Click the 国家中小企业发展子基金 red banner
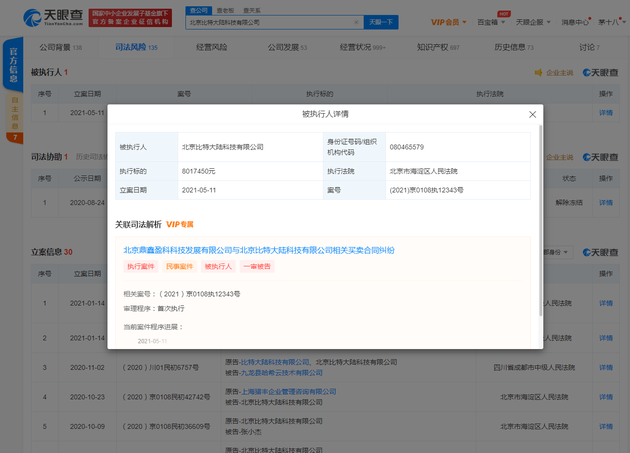This screenshot has width=630, height=453. 130,18
